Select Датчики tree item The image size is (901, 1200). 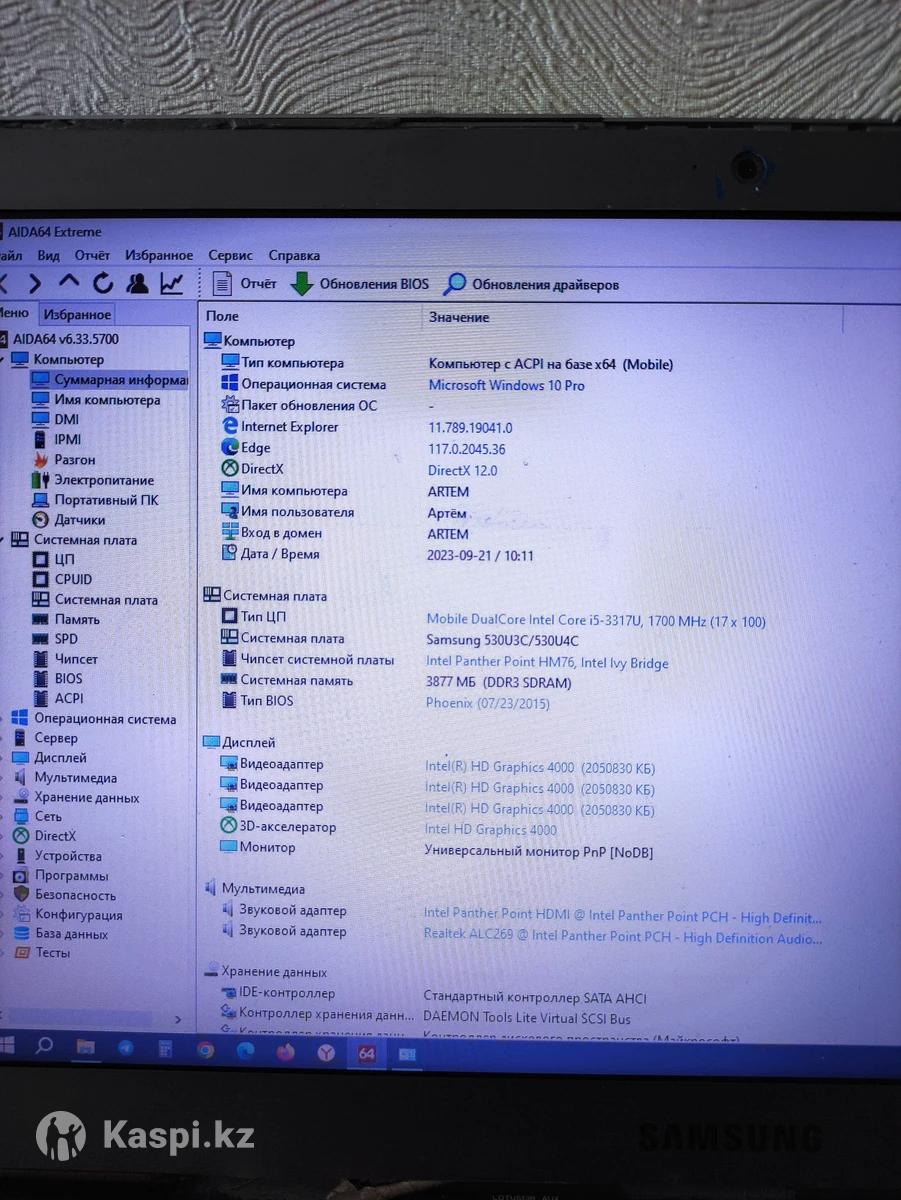tap(68, 520)
